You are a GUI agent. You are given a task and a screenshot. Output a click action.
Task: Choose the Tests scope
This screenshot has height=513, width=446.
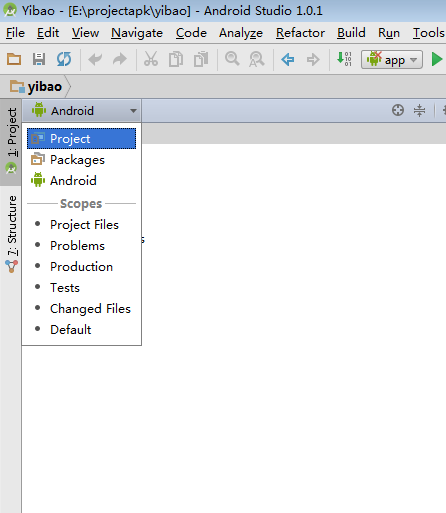[82, 288]
